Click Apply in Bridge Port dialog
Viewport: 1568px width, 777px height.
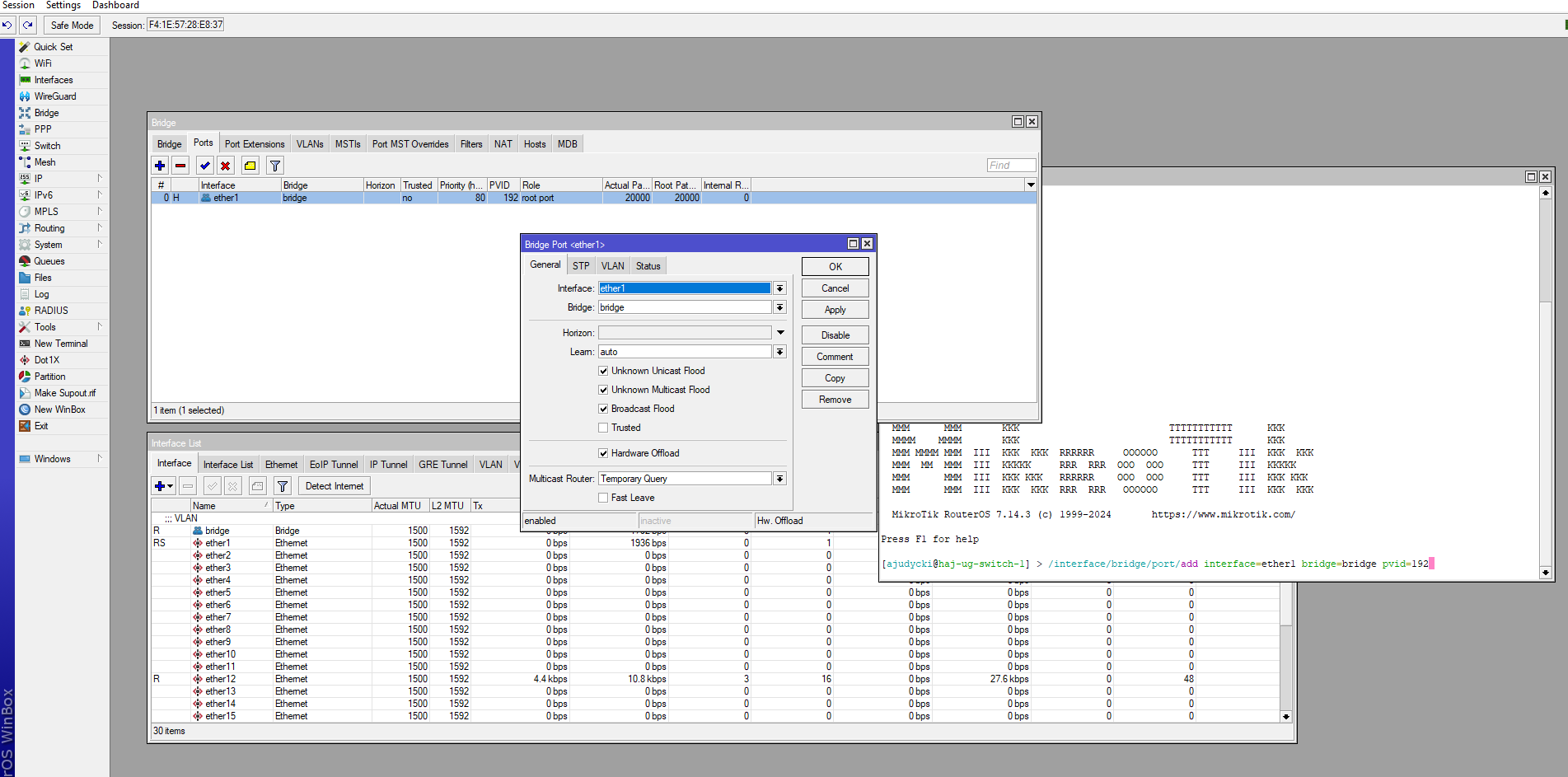click(835, 310)
